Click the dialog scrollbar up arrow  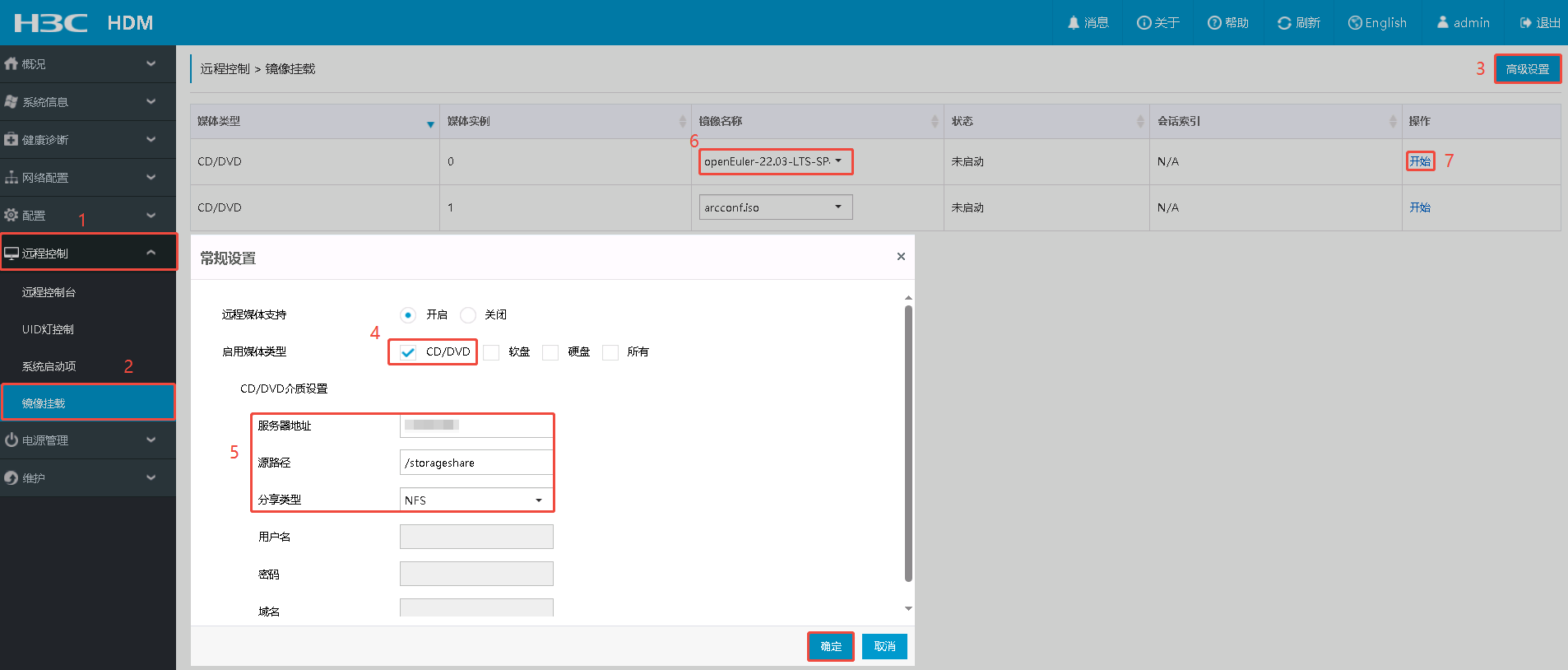[x=908, y=297]
